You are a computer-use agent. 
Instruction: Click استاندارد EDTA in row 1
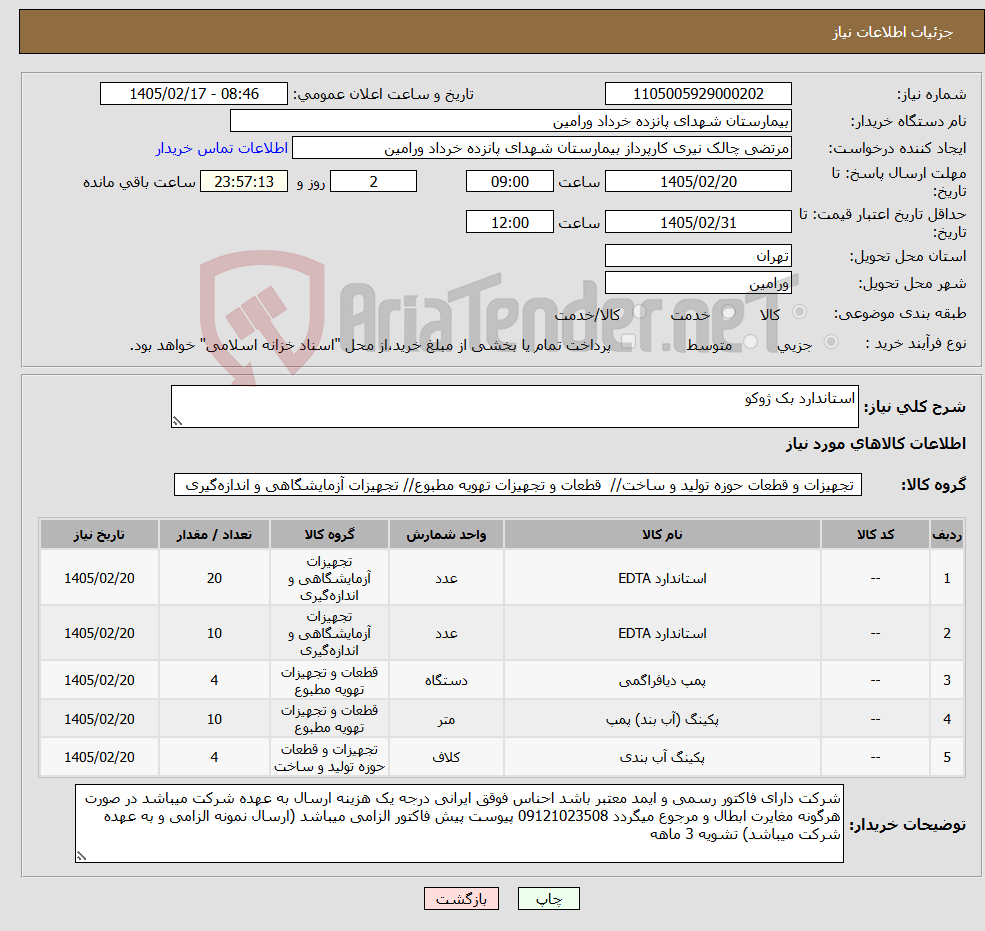(x=662, y=578)
